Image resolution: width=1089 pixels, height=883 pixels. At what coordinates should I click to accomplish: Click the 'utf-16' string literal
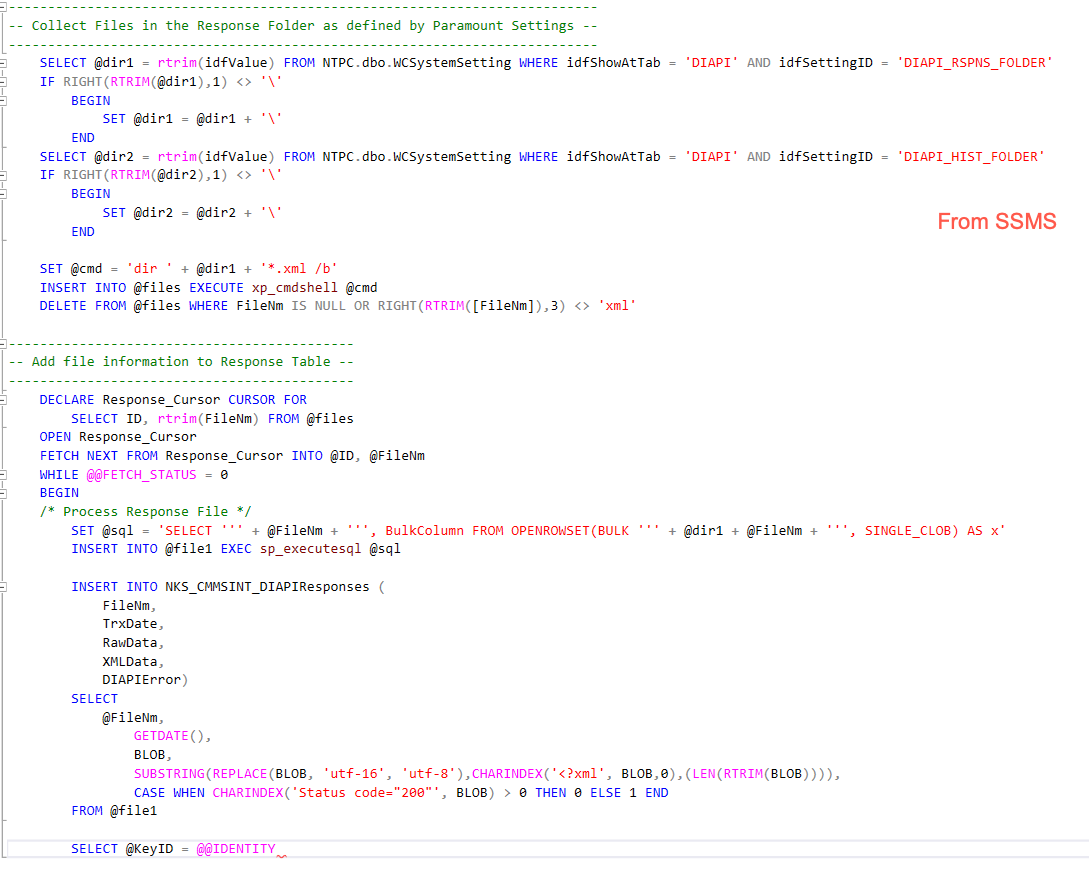click(x=354, y=774)
